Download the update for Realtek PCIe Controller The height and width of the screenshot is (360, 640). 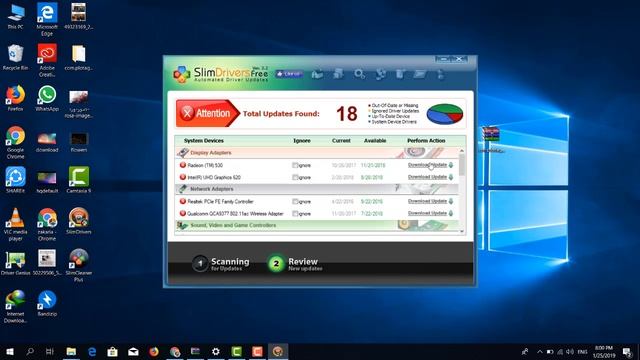click(427, 201)
